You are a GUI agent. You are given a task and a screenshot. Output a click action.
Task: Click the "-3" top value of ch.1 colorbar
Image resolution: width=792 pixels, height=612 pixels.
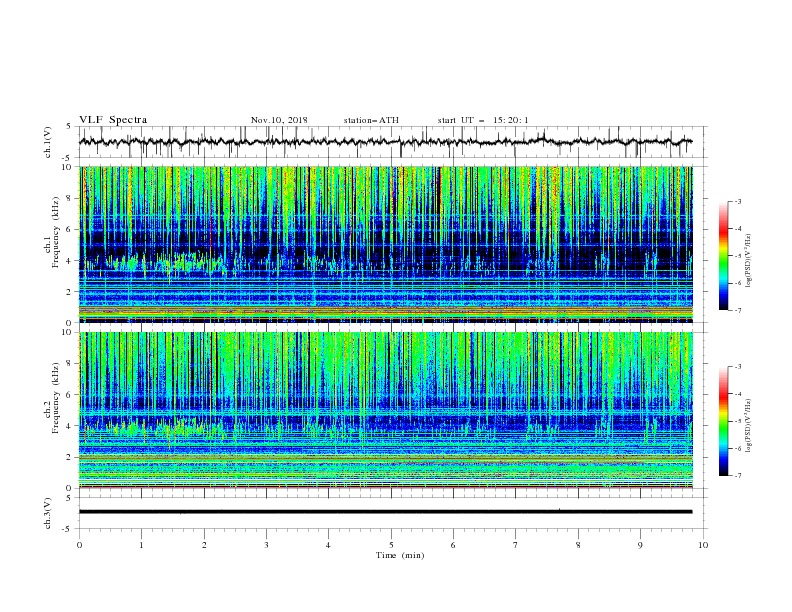click(x=737, y=201)
